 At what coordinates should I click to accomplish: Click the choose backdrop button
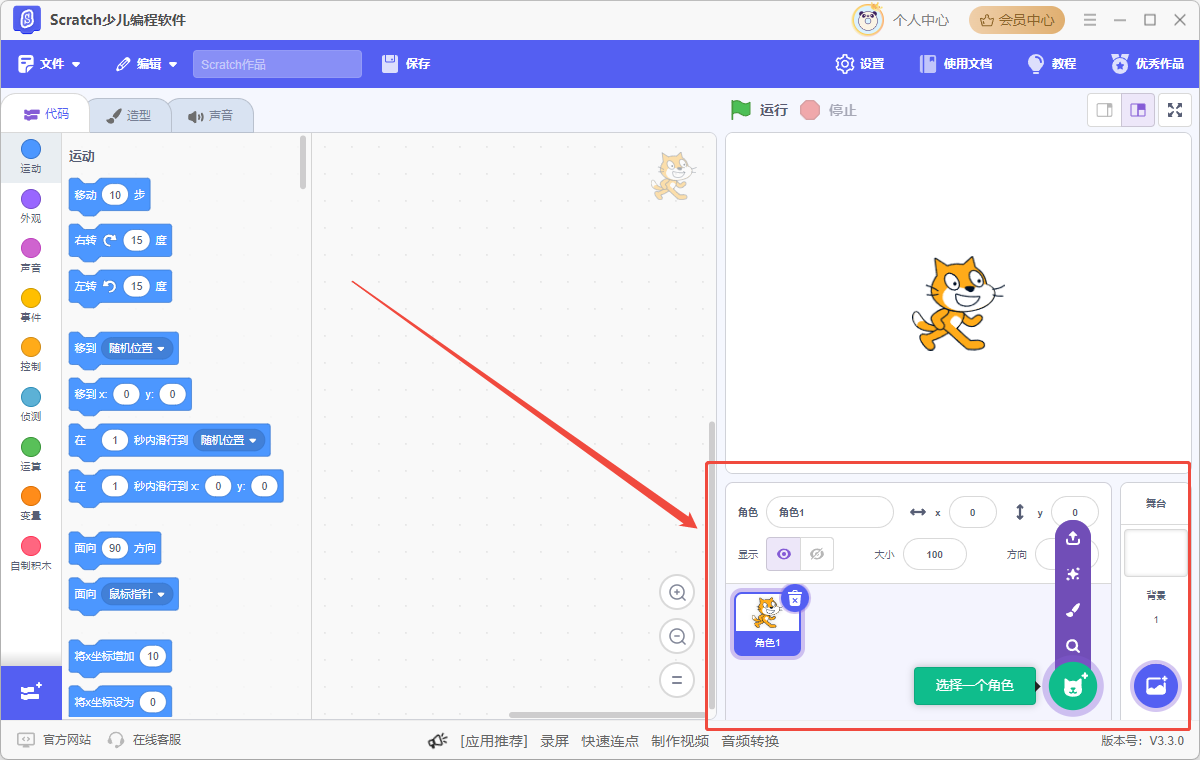click(1156, 686)
